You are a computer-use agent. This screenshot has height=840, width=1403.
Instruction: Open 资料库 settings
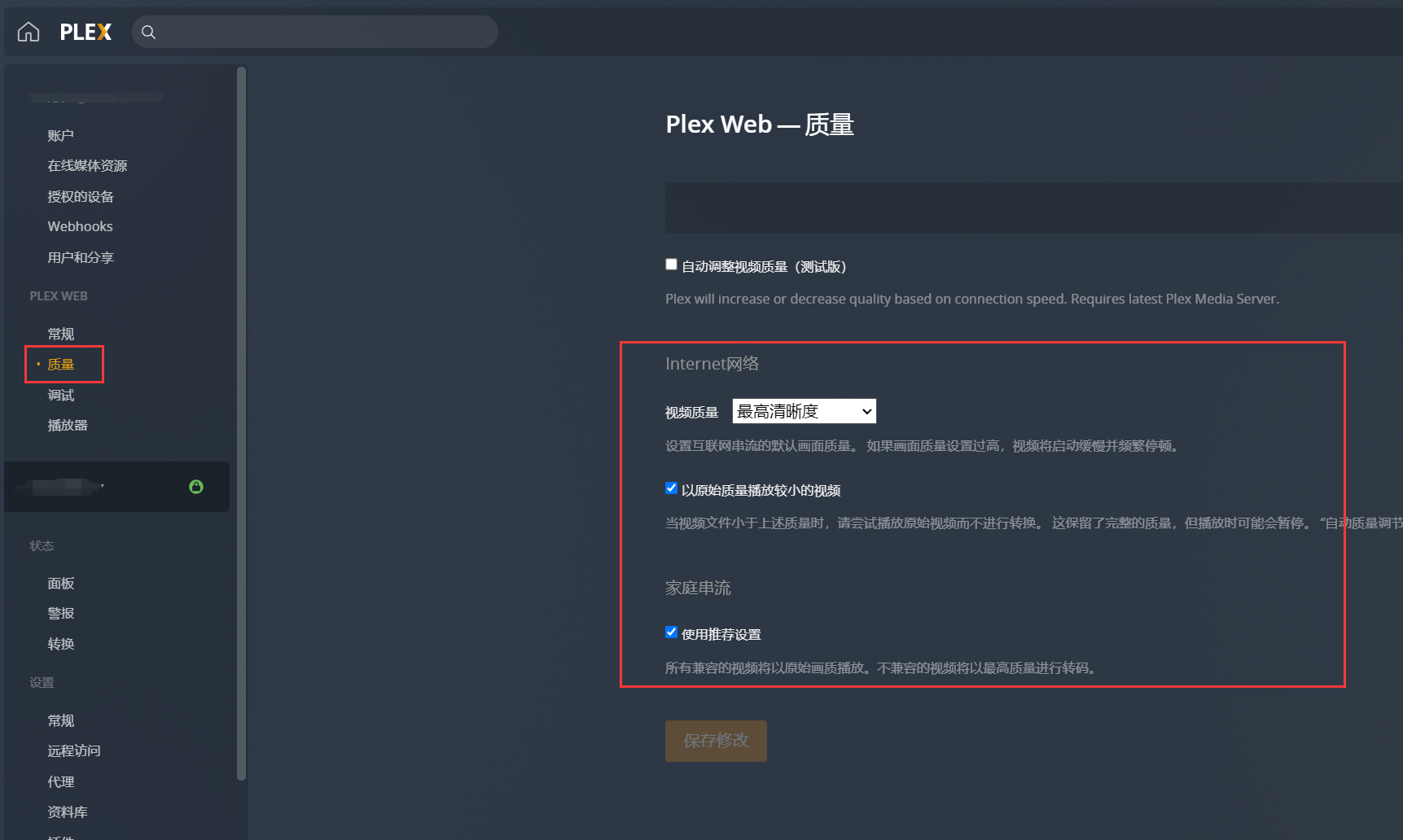point(68,811)
